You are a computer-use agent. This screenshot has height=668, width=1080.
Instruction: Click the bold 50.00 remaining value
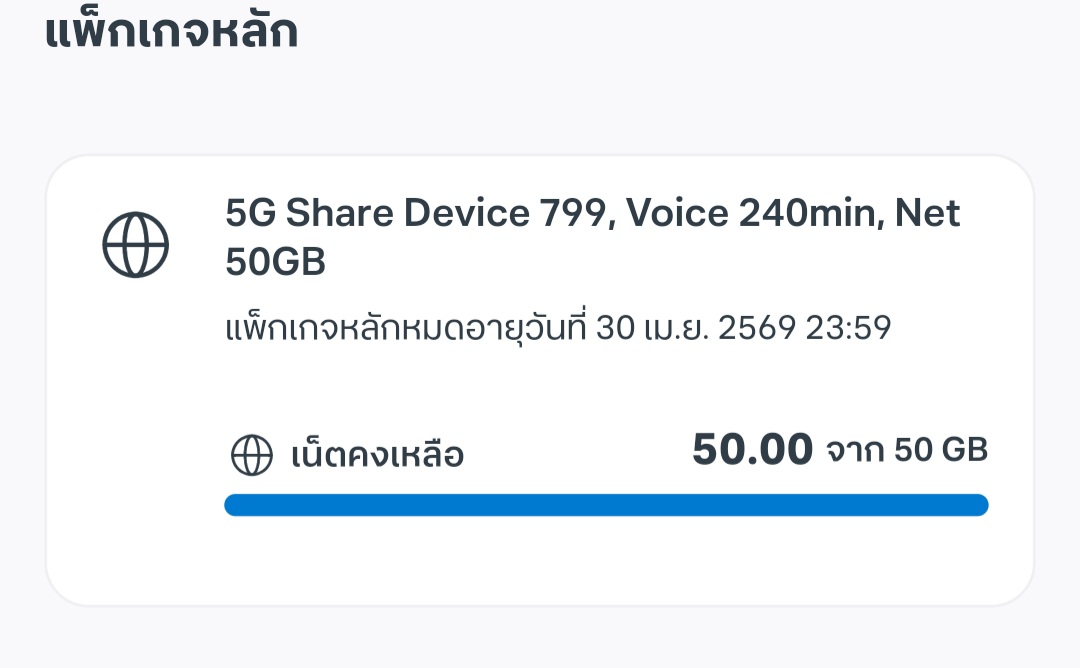click(752, 450)
